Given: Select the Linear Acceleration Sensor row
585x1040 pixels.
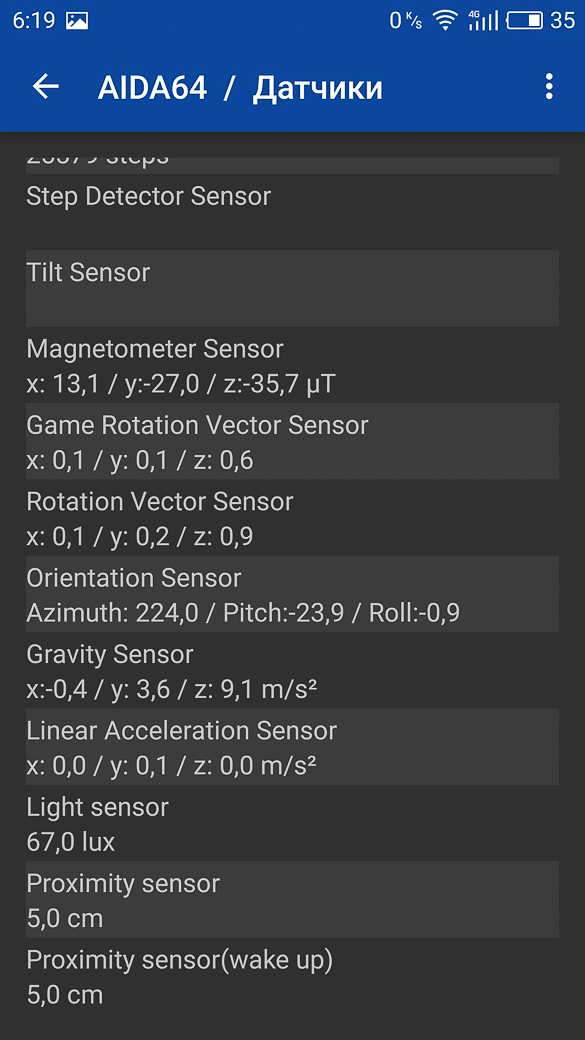Looking at the screenshot, I should [292, 746].
